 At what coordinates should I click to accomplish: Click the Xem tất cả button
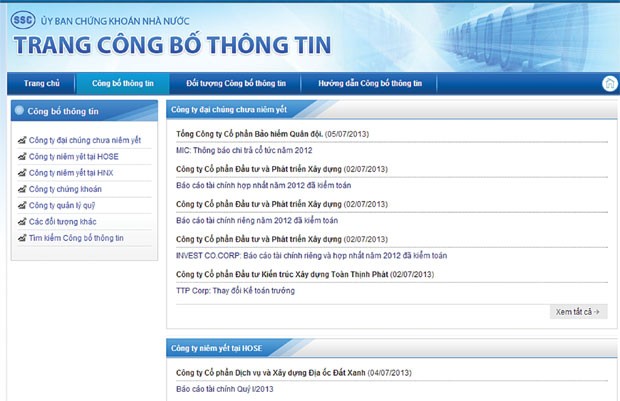pos(578,312)
